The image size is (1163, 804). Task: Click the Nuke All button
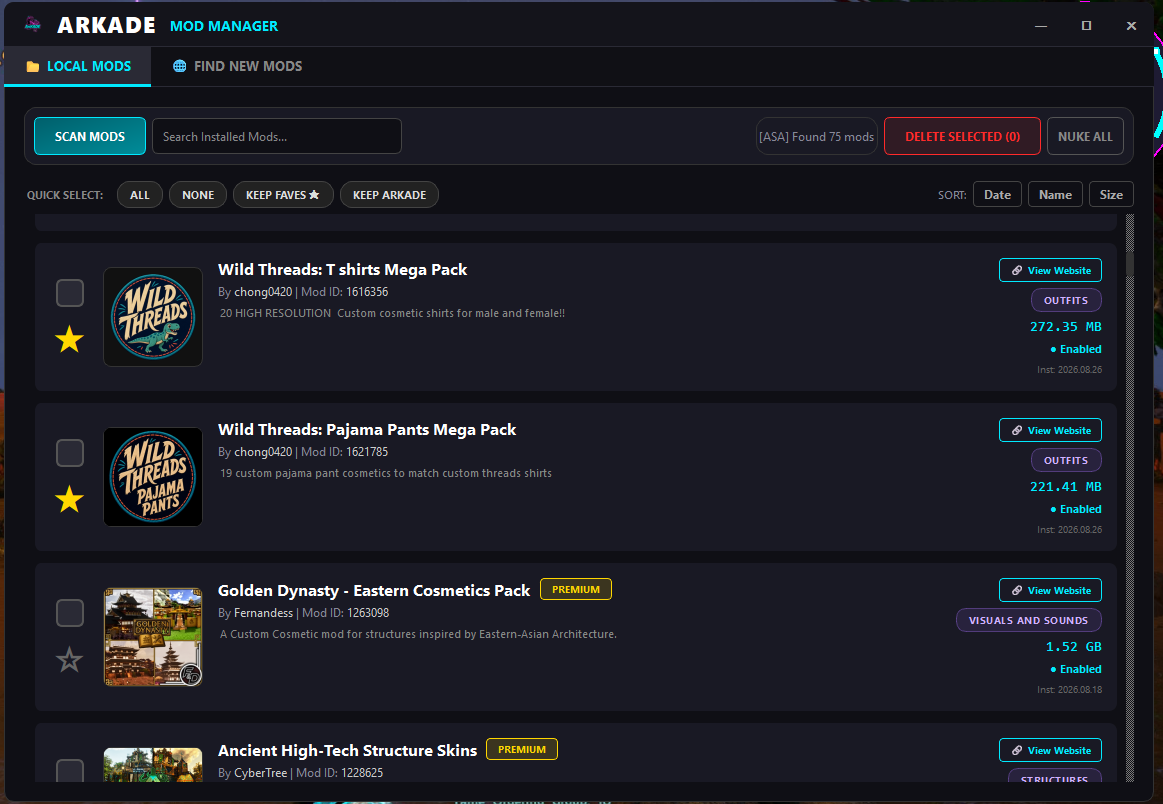[x=1085, y=136]
